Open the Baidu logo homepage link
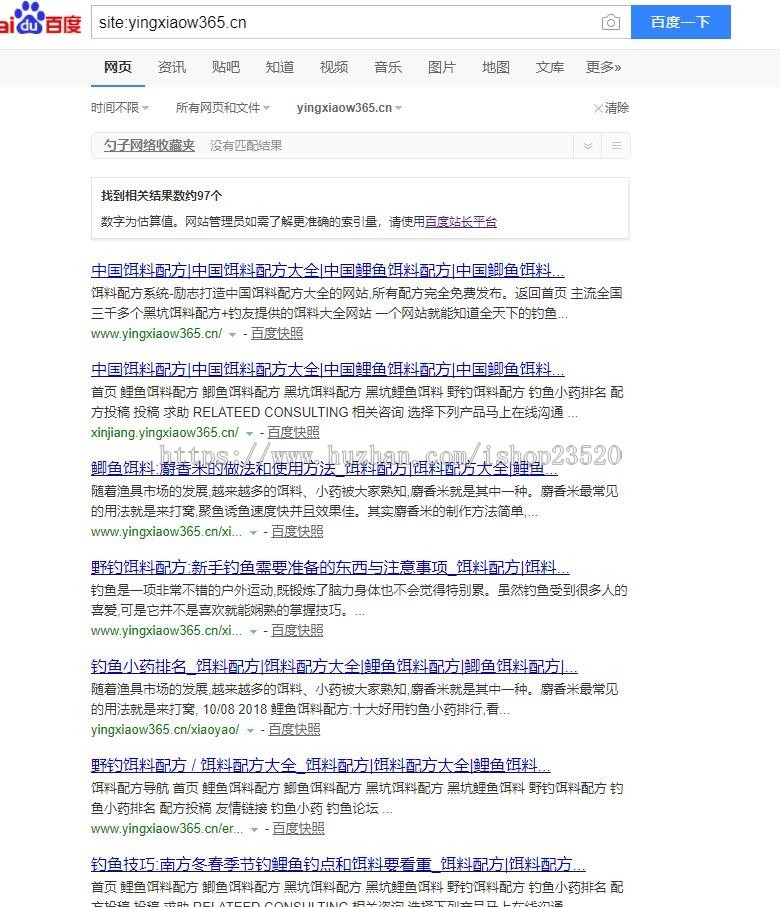Viewport: 780px width, 907px height. click(x=39, y=20)
